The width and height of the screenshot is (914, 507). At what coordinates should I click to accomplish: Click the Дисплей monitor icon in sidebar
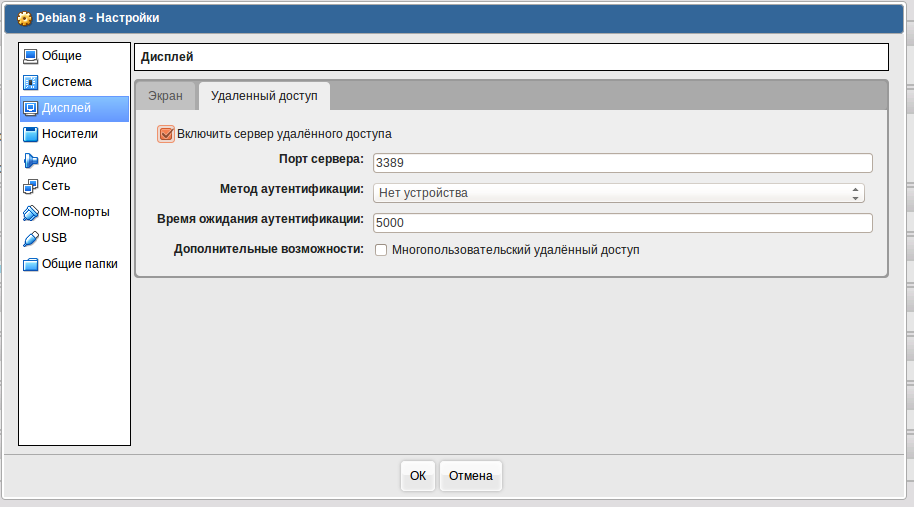coord(30,108)
